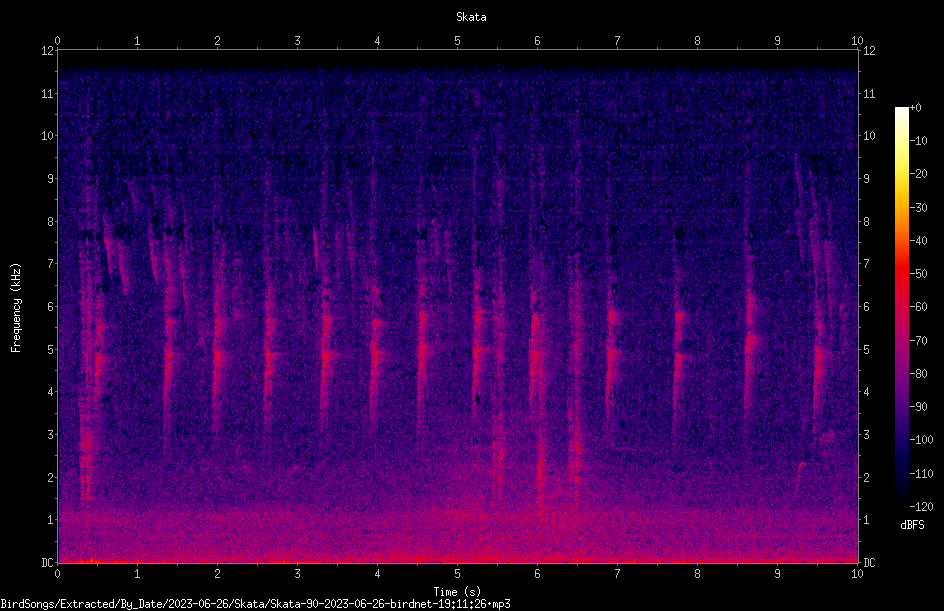Click the "11" label on the left frequency axis
Screen dimensions: 944x611
coord(48,93)
